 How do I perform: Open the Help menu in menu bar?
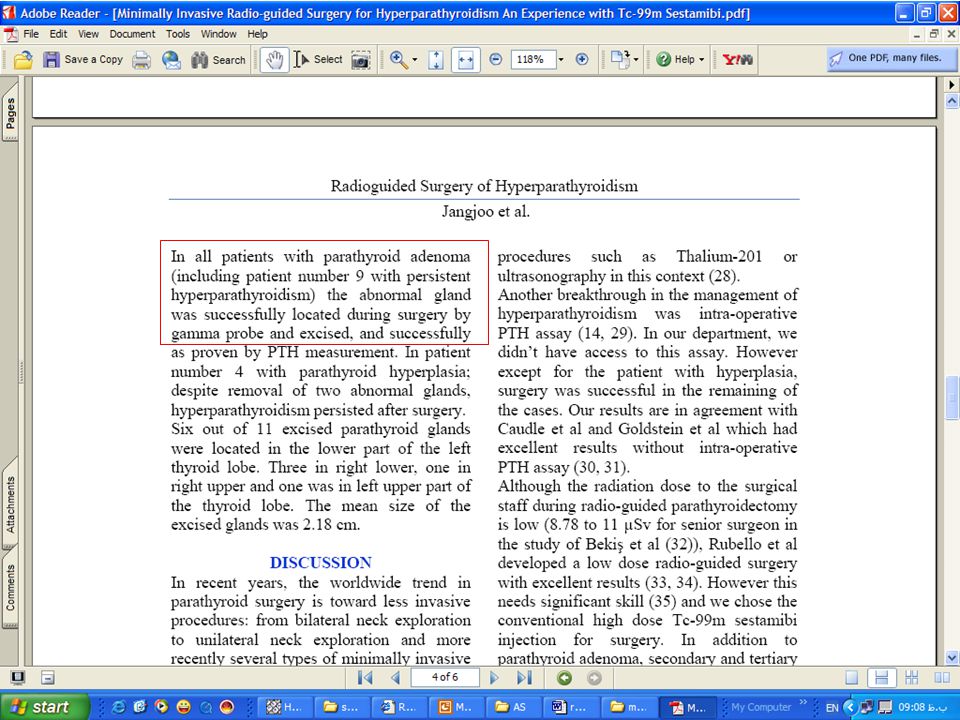click(257, 34)
